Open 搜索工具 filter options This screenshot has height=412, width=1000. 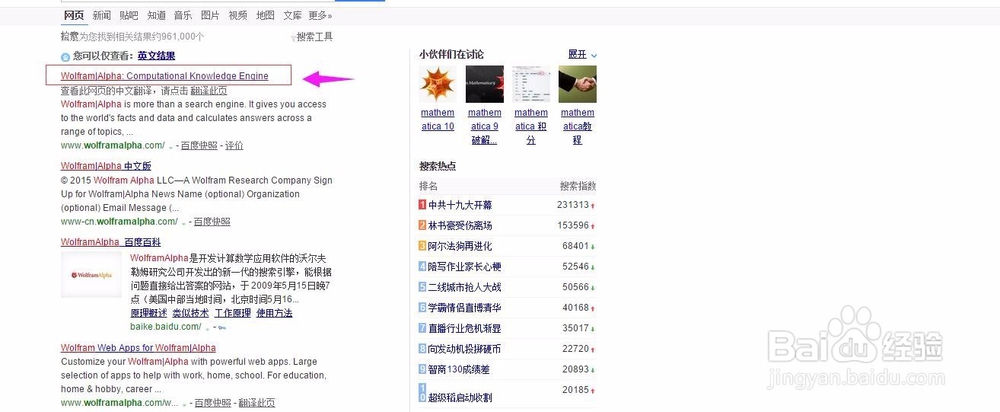click(314, 37)
